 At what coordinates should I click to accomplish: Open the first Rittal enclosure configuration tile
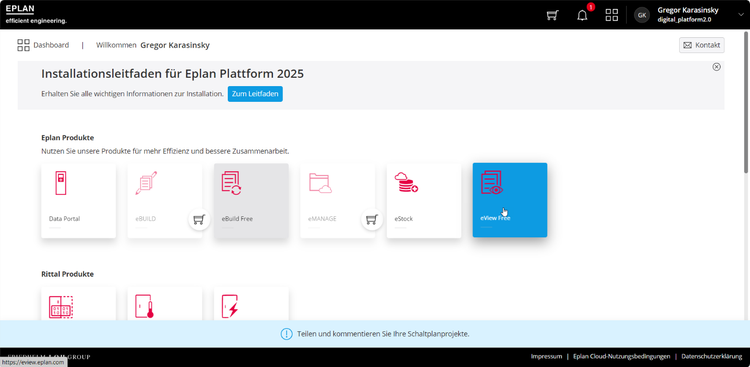click(78, 304)
